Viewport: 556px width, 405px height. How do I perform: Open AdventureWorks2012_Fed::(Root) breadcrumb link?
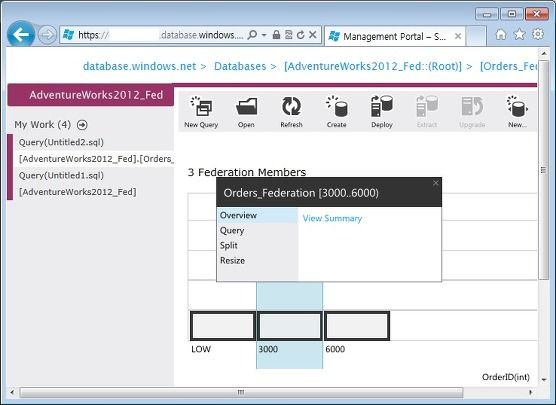373,66
